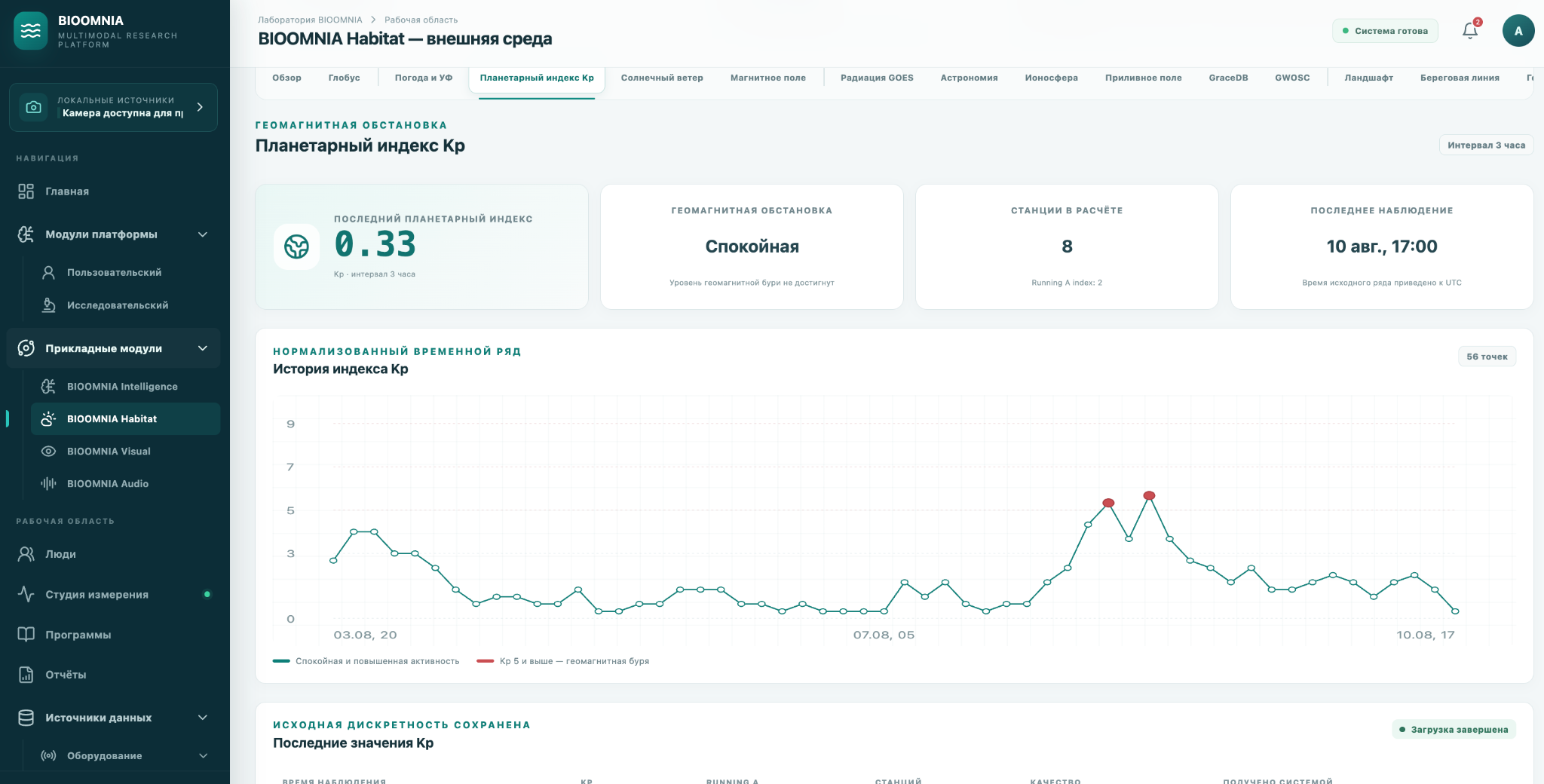Click the green status dot beside Студия измерения
This screenshot has height=784, width=1544.
[x=207, y=594]
